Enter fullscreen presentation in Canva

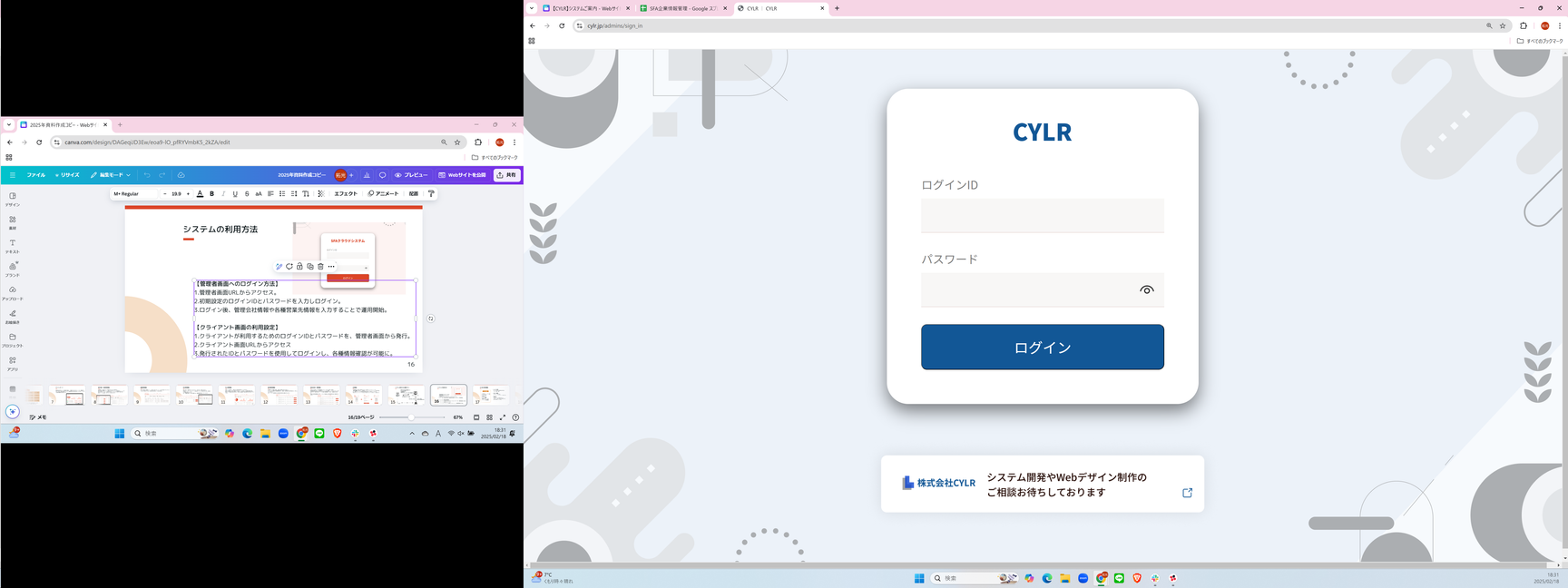pos(503,417)
